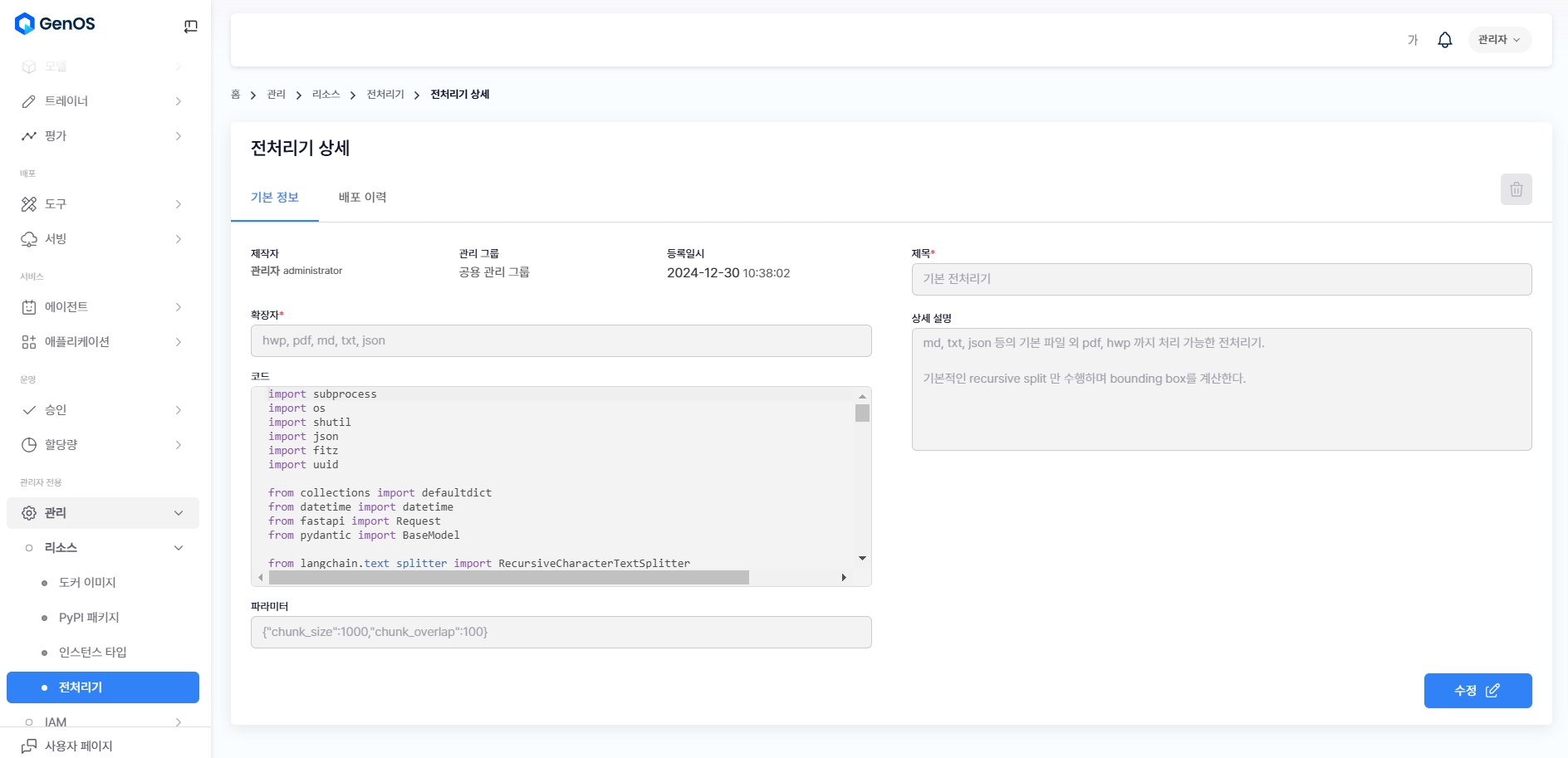Open 도커 이미지 in the sidebar

point(87,583)
